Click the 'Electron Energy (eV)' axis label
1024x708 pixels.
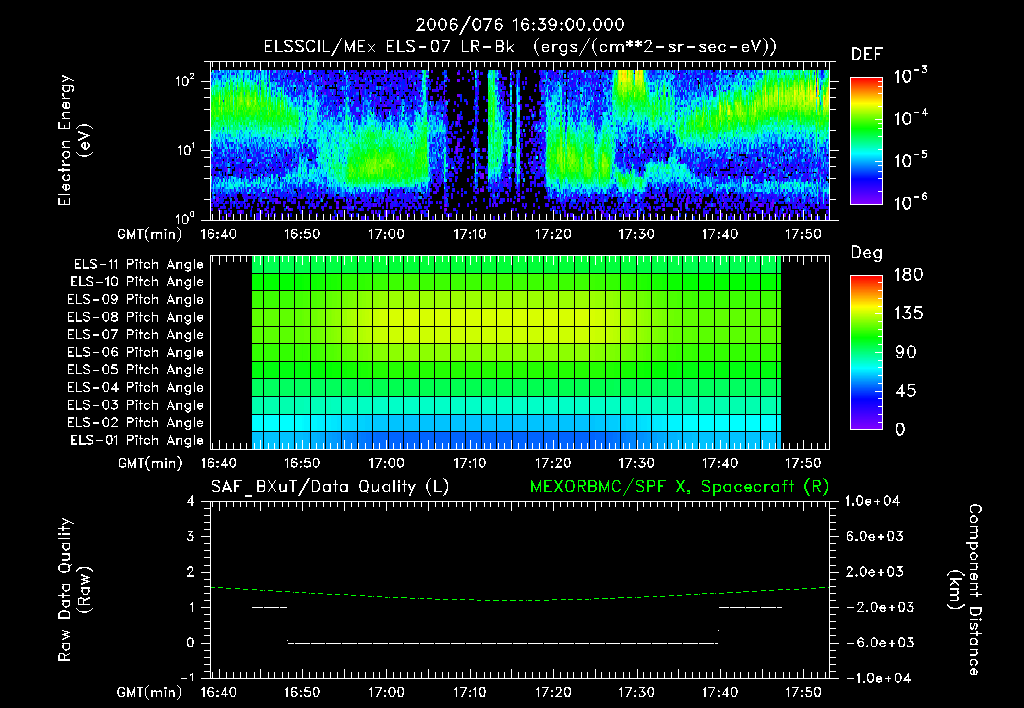point(74,140)
